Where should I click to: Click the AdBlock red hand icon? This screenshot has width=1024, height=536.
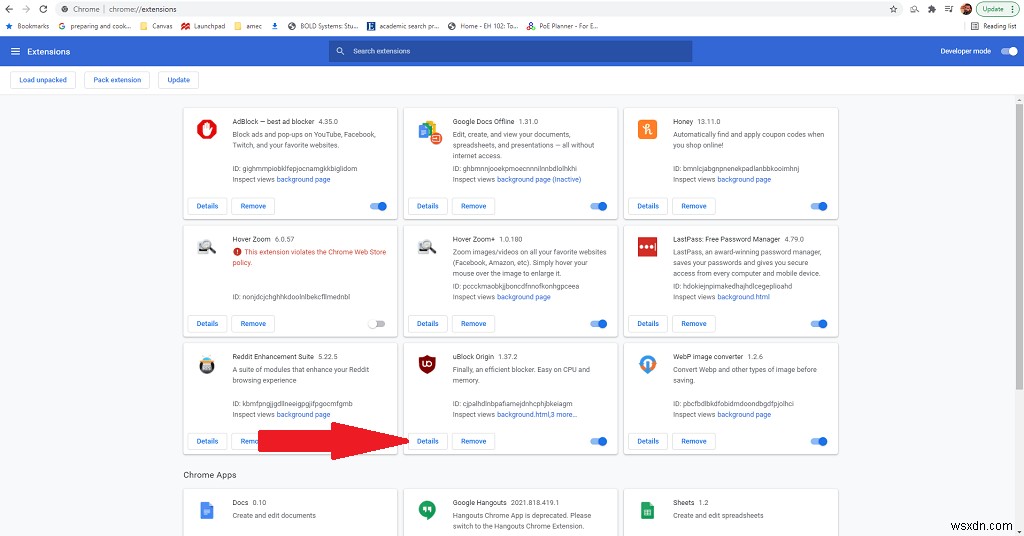tap(207, 129)
